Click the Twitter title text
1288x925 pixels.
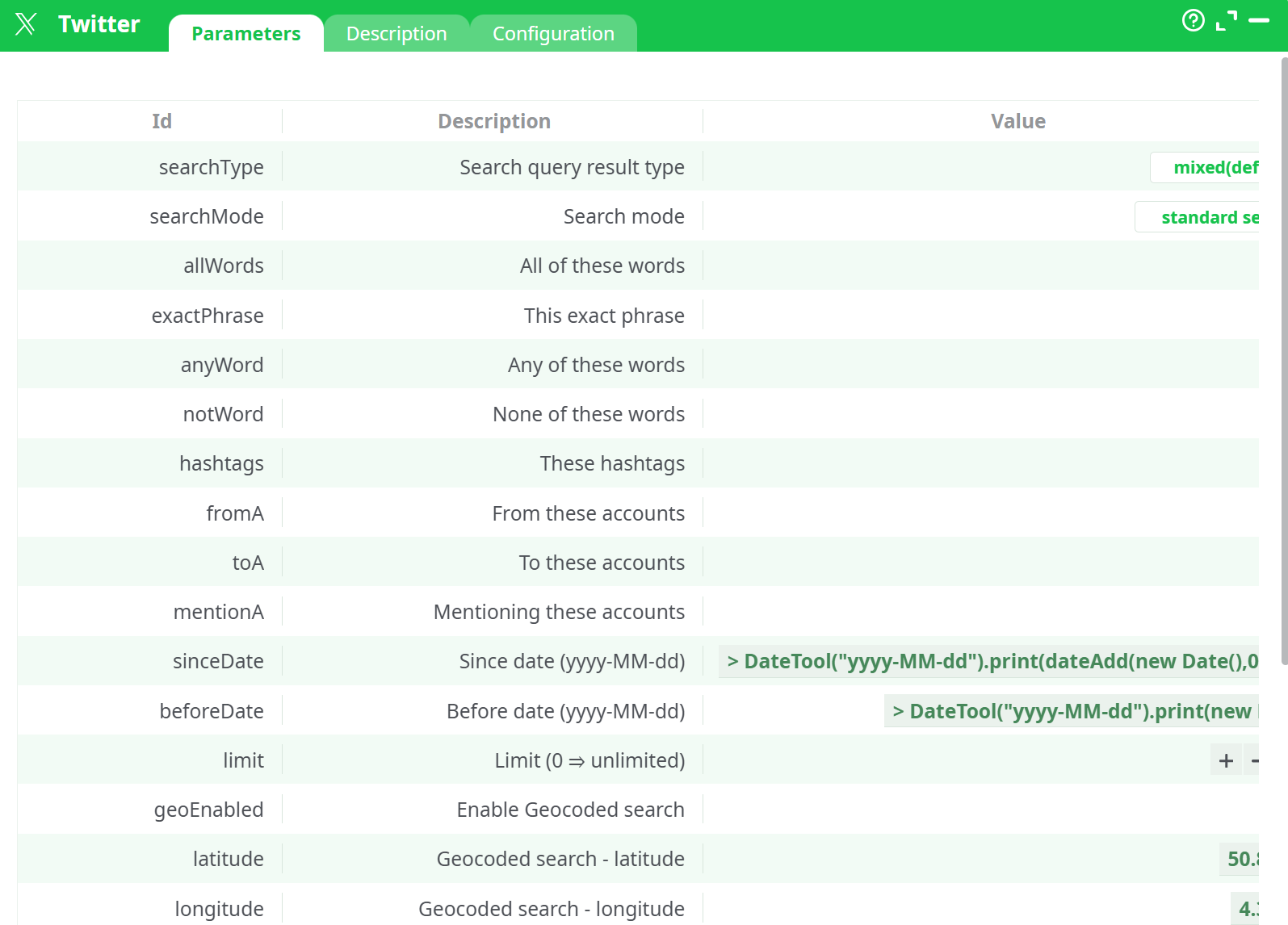tap(99, 23)
